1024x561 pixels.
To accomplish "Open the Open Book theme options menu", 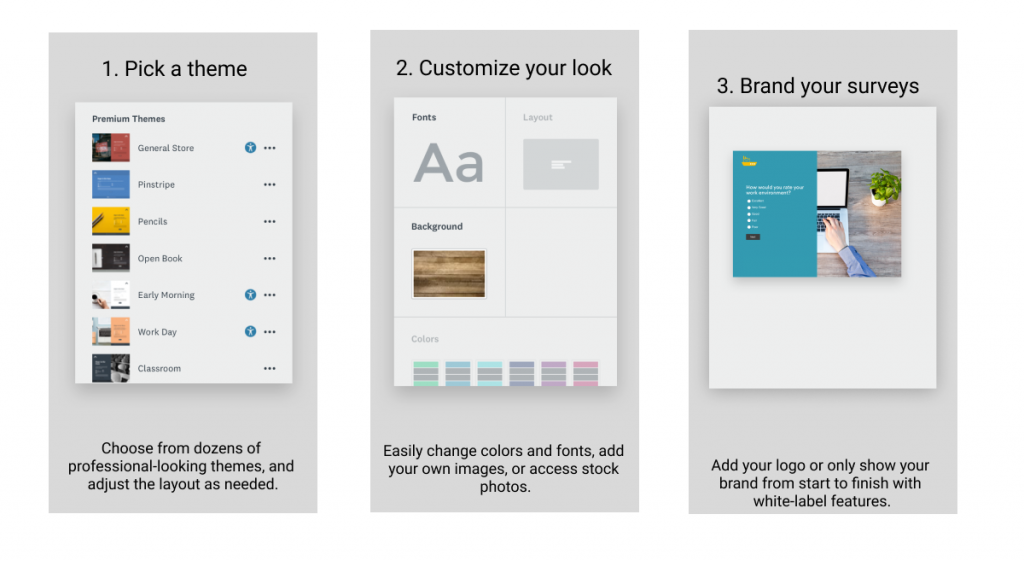I will click(x=270, y=259).
